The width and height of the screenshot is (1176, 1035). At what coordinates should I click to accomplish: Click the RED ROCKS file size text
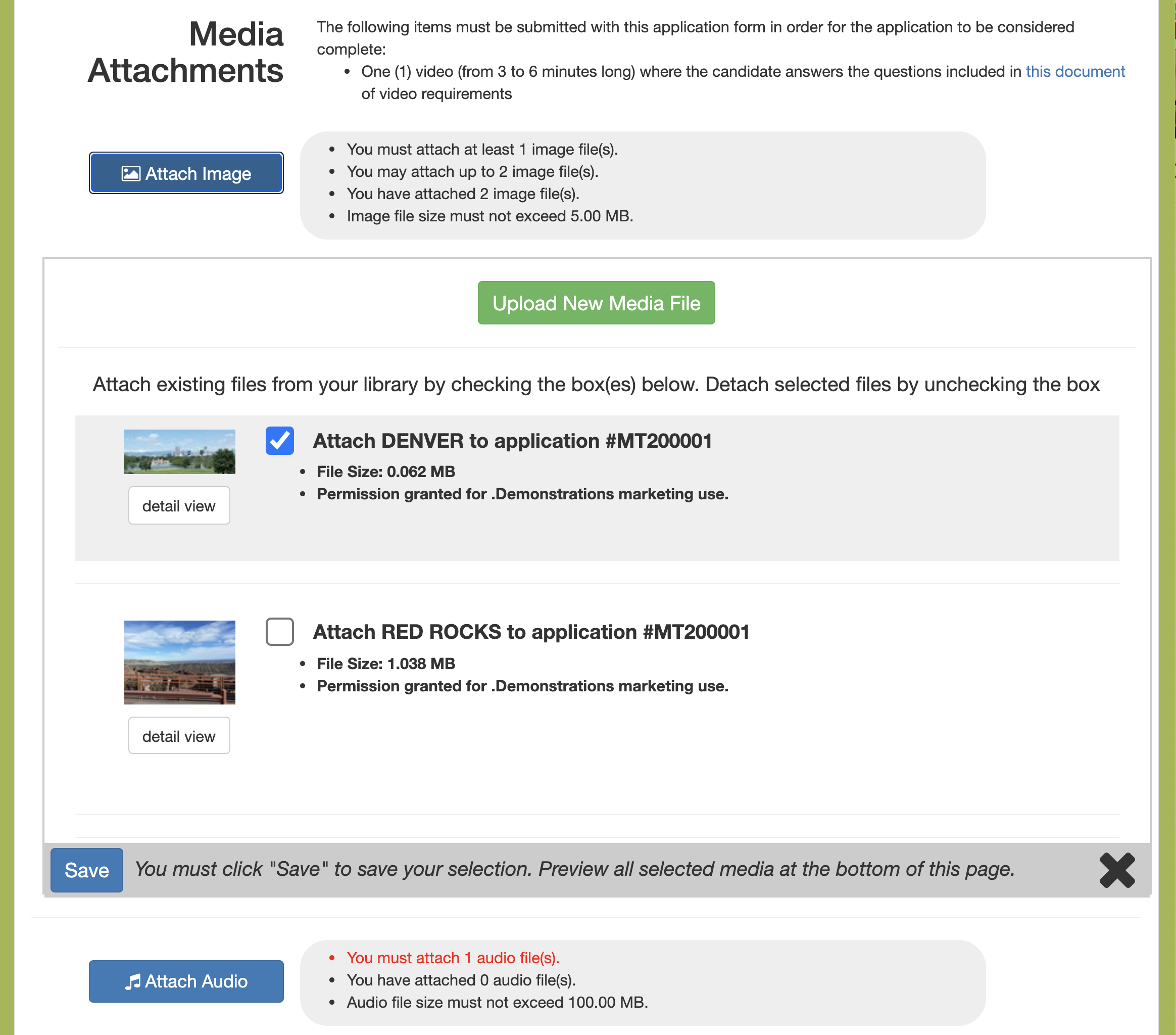(385, 664)
